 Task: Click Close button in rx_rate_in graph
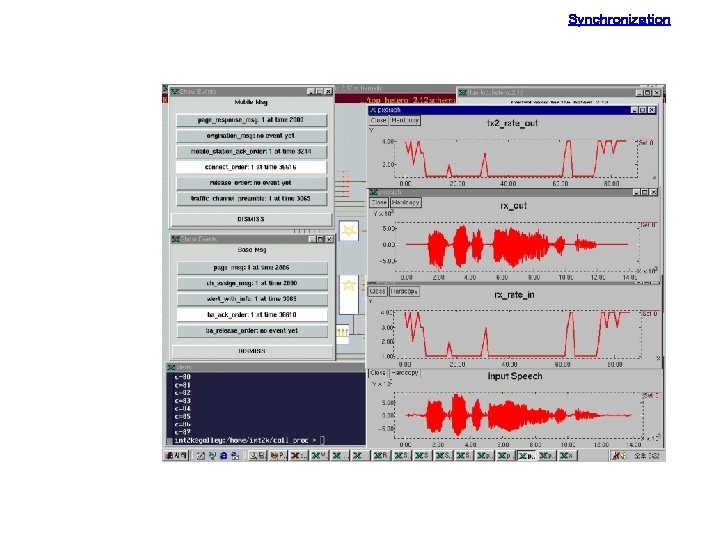coord(377,292)
